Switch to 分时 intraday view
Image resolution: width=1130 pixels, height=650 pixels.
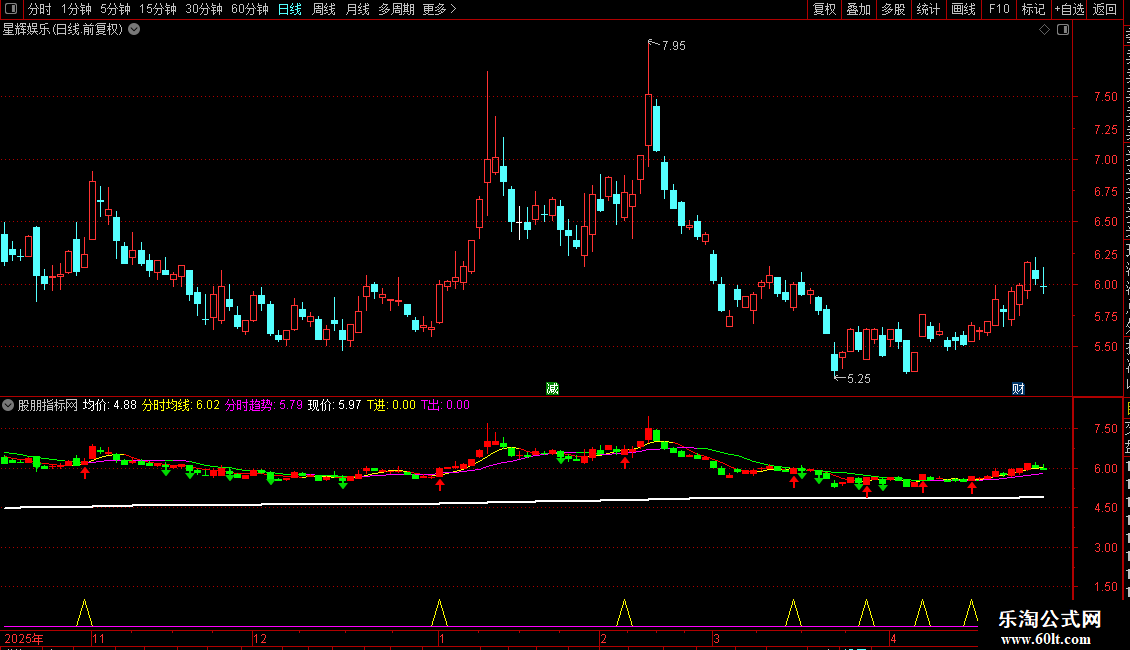click(x=40, y=9)
